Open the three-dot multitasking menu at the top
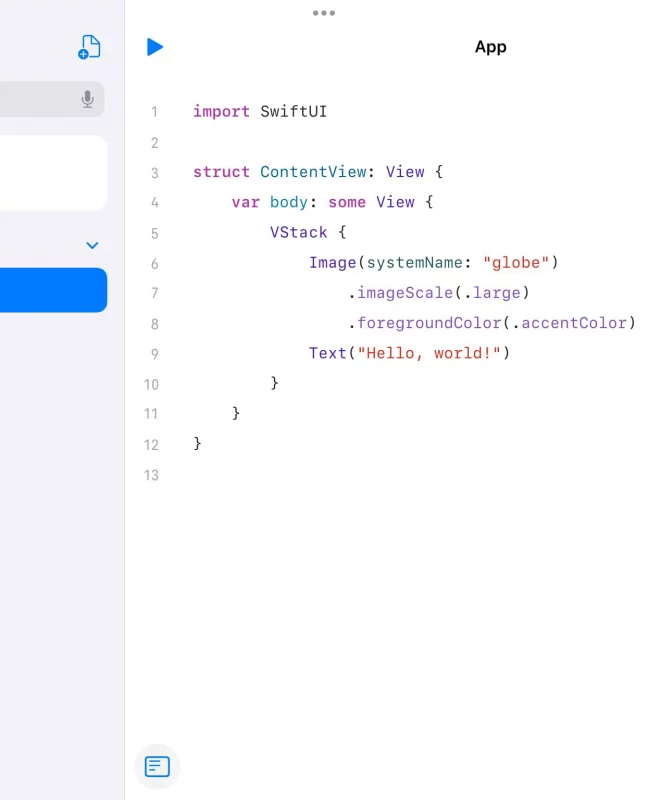Image resolution: width=648 pixels, height=800 pixels. coord(324,13)
